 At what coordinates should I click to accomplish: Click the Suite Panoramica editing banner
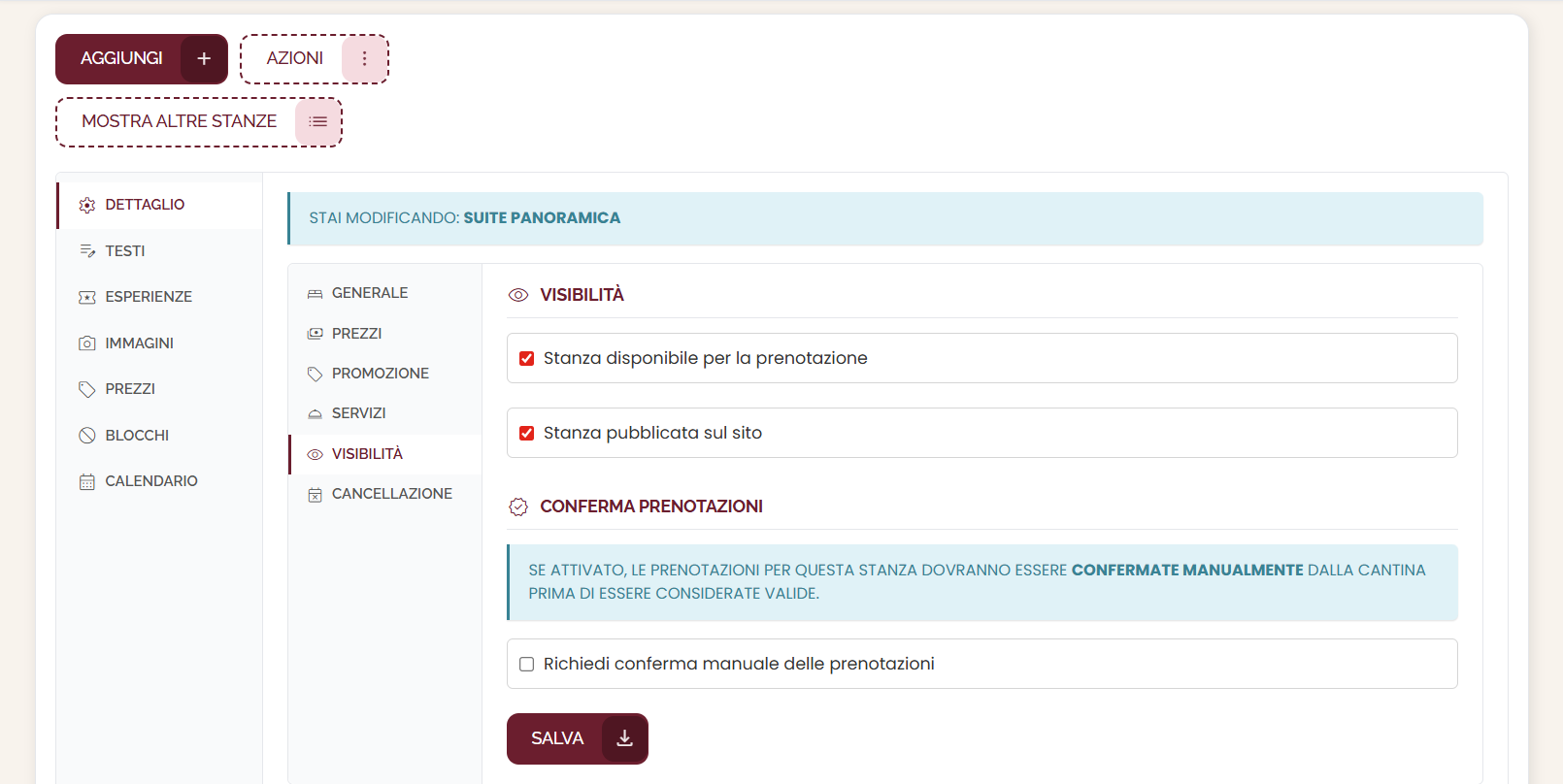tap(885, 218)
